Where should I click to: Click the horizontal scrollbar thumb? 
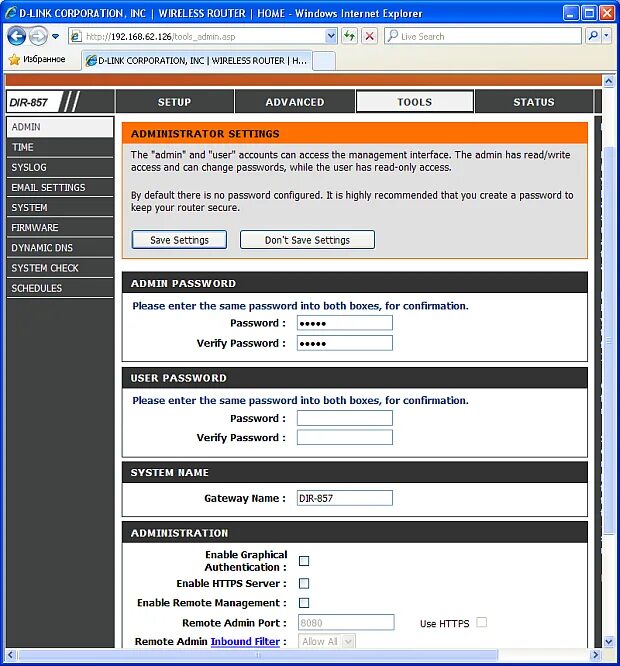click(x=258, y=655)
